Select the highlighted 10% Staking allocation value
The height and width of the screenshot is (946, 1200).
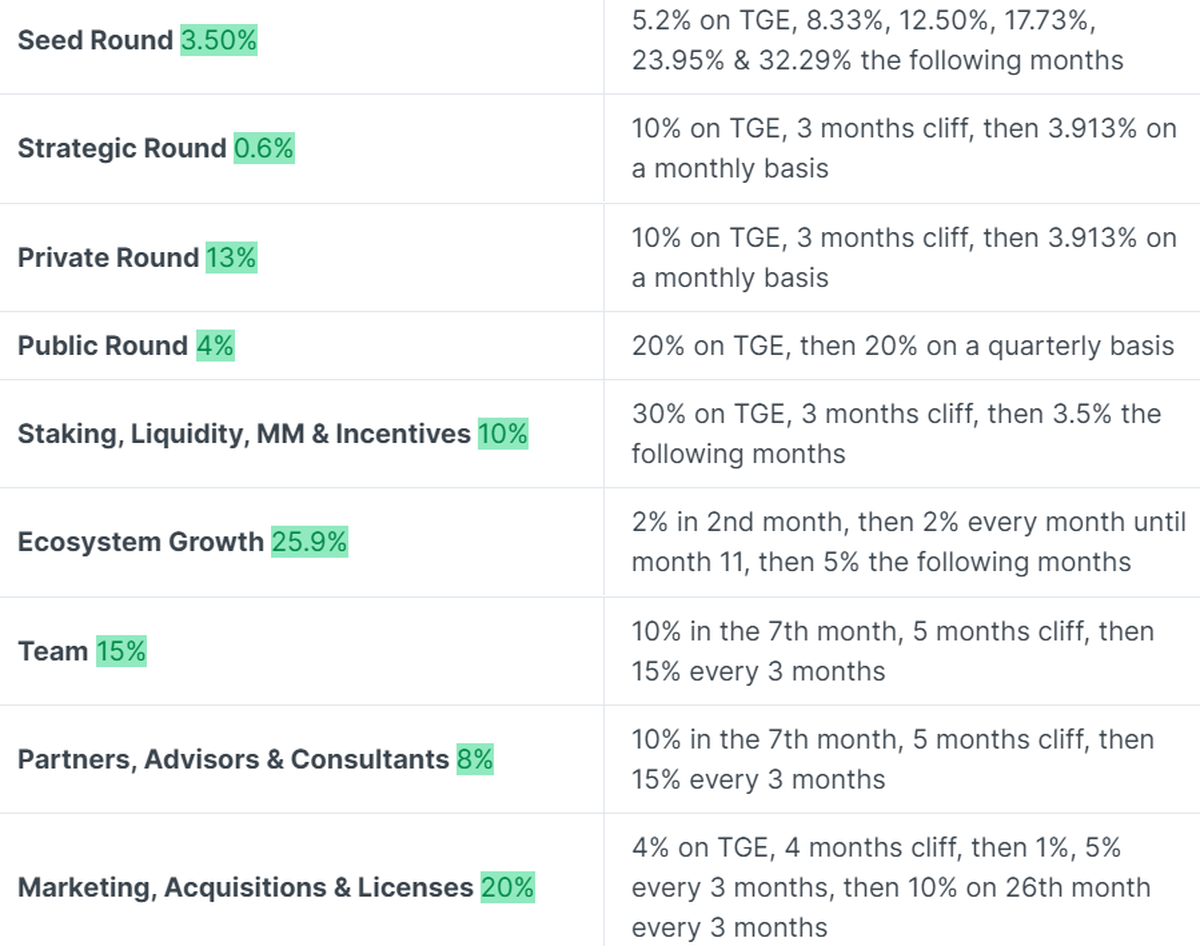click(502, 435)
